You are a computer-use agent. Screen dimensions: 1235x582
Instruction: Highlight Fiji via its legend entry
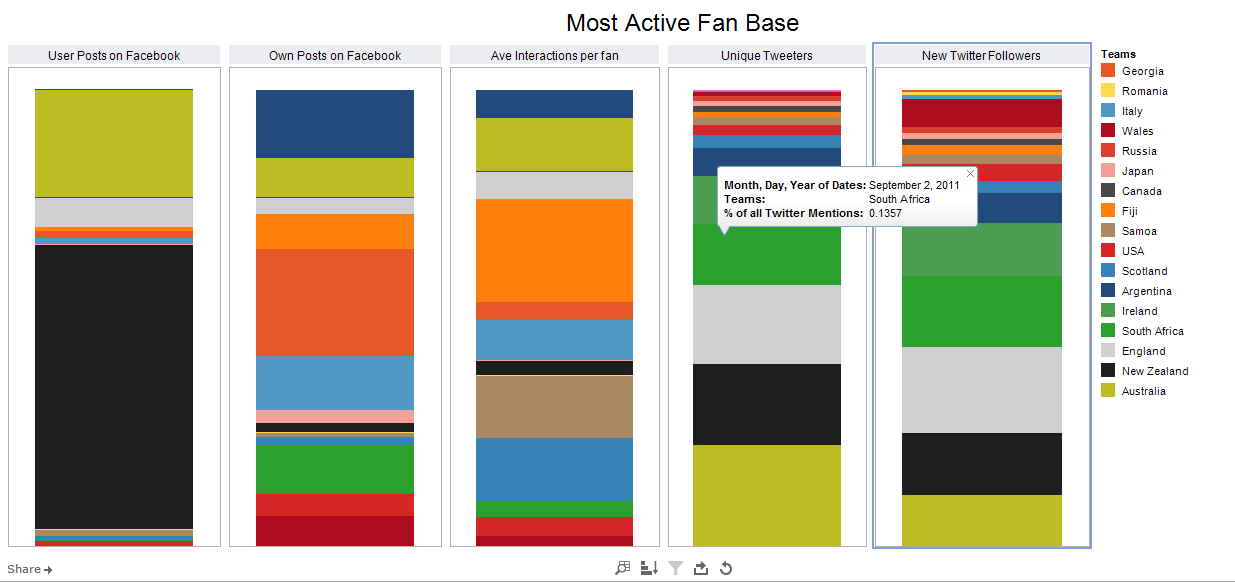[x=1108, y=211]
